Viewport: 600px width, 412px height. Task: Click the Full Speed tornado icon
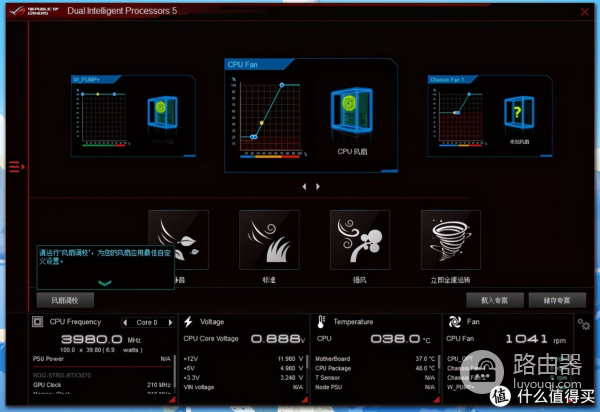click(x=449, y=240)
